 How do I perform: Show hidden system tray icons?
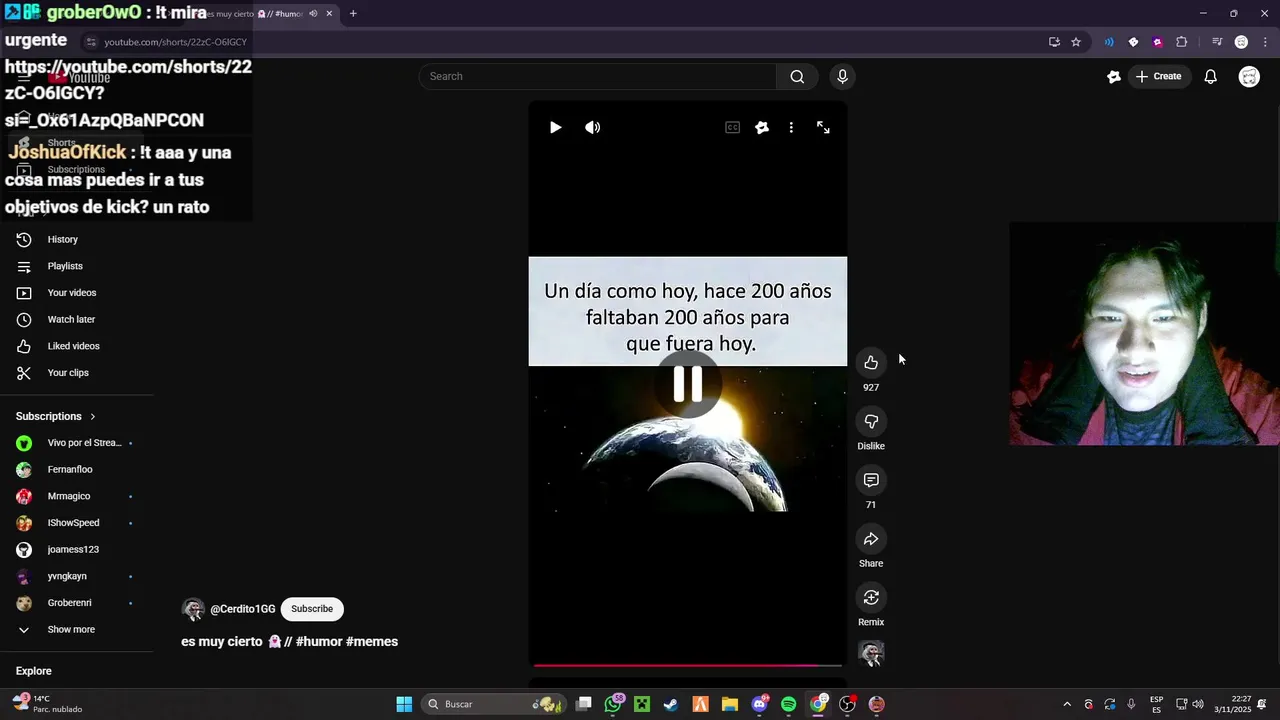[x=1066, y=704]
